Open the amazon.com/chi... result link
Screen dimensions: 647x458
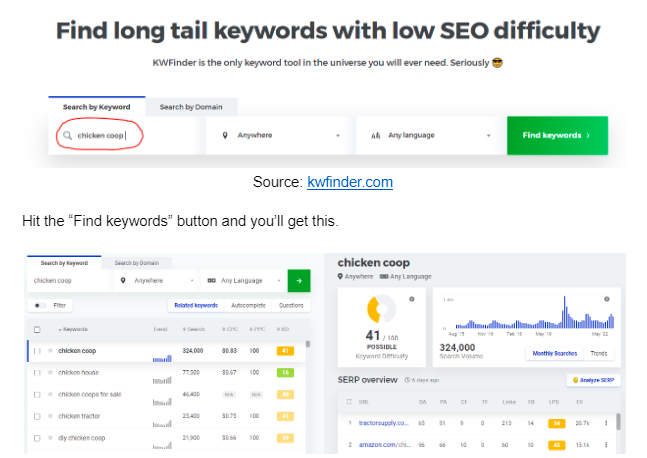point(385,445)
